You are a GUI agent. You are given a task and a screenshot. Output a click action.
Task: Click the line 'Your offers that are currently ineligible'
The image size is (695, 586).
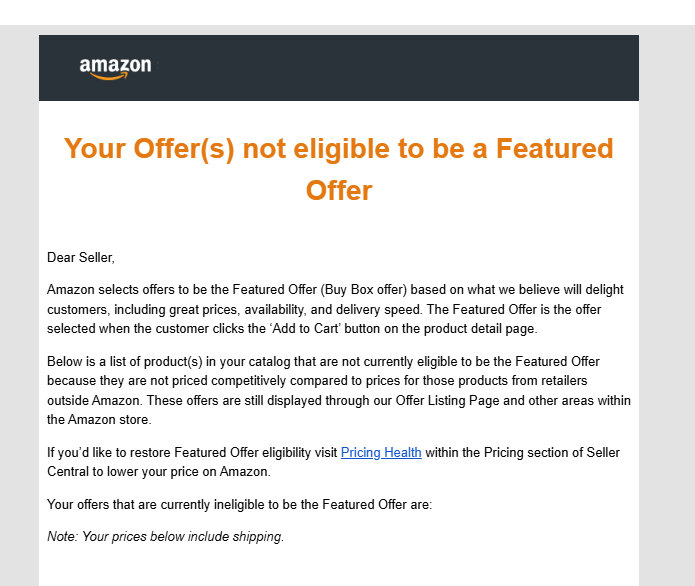pyautogui.click(x=239, y=505)
